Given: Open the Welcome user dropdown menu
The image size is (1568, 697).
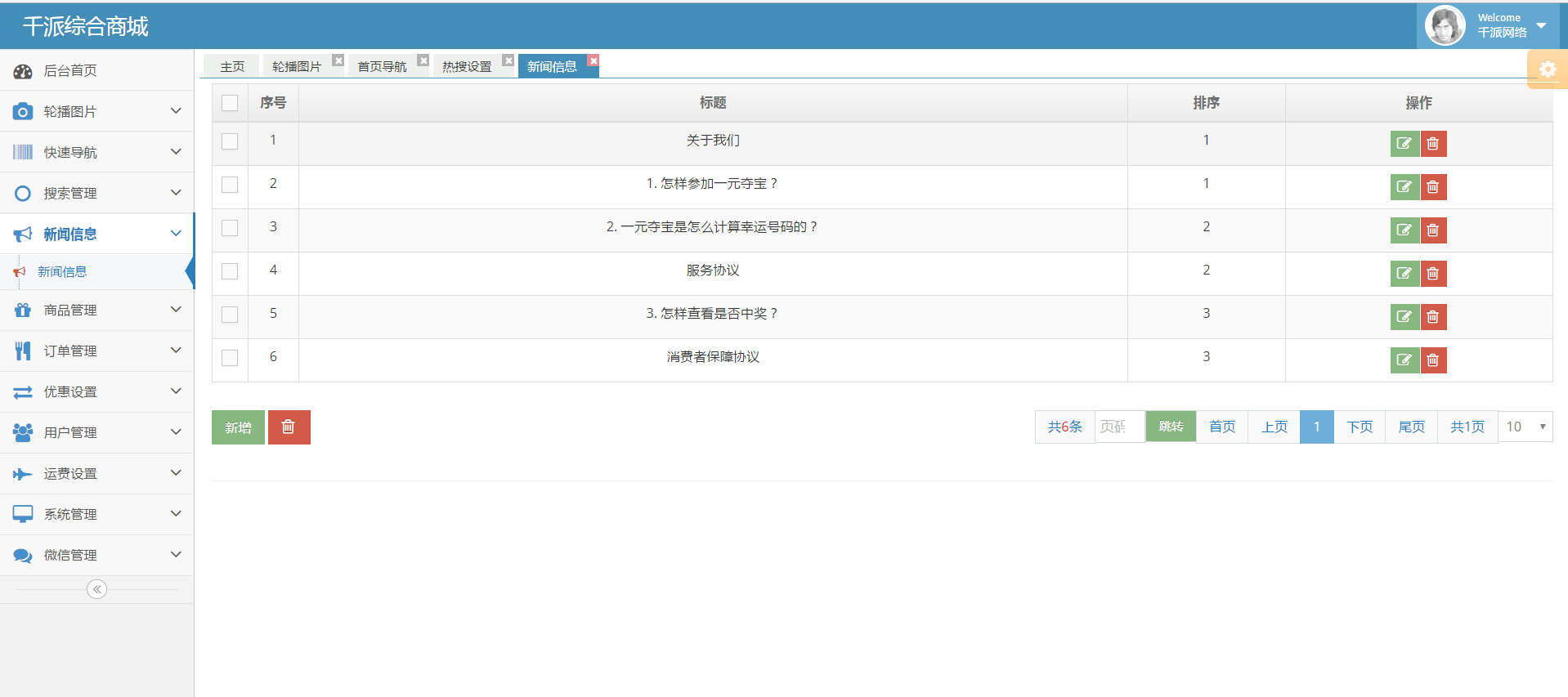Looking at the screenshot, I should click(1540, 25).
